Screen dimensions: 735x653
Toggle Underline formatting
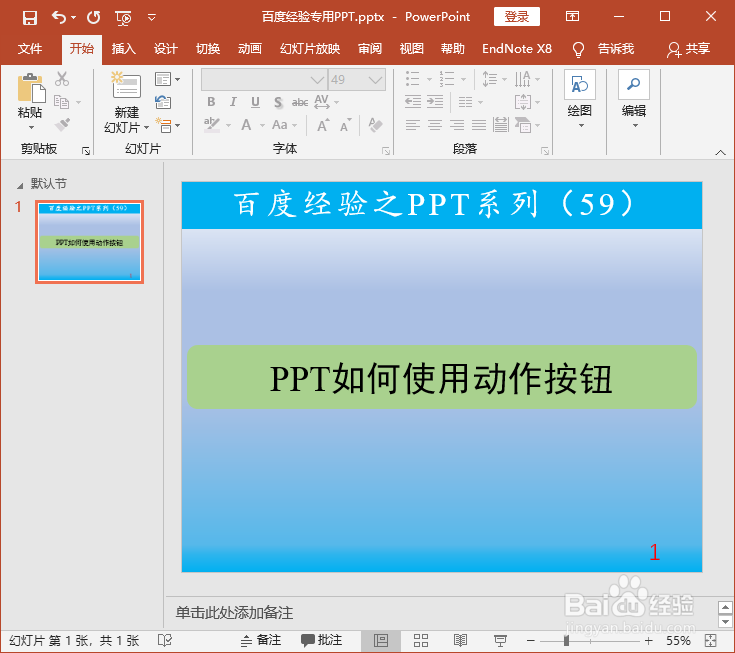click(x=255, y=102)
